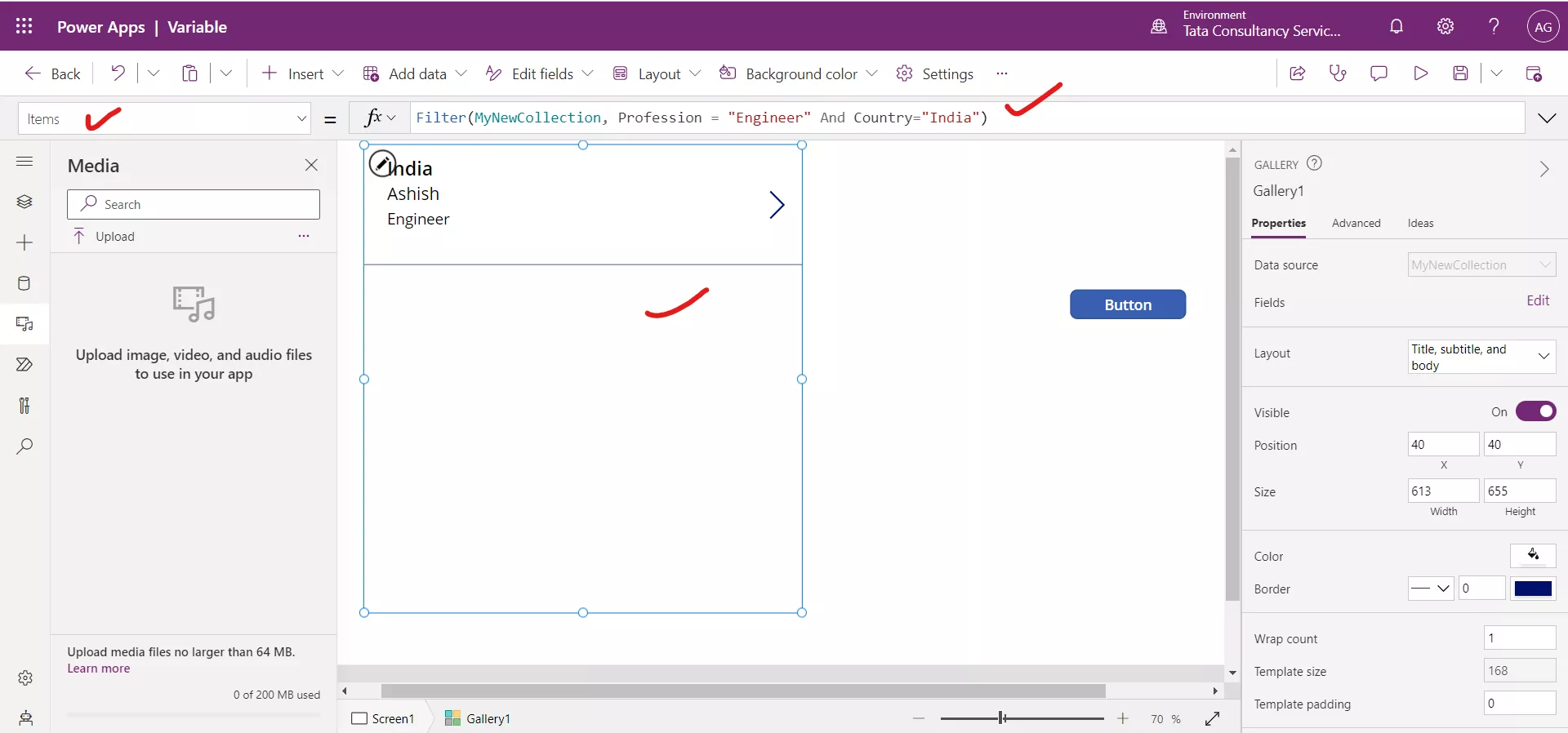
Task: Click Edit next to Fields
Action: (x=1538, y=300)
